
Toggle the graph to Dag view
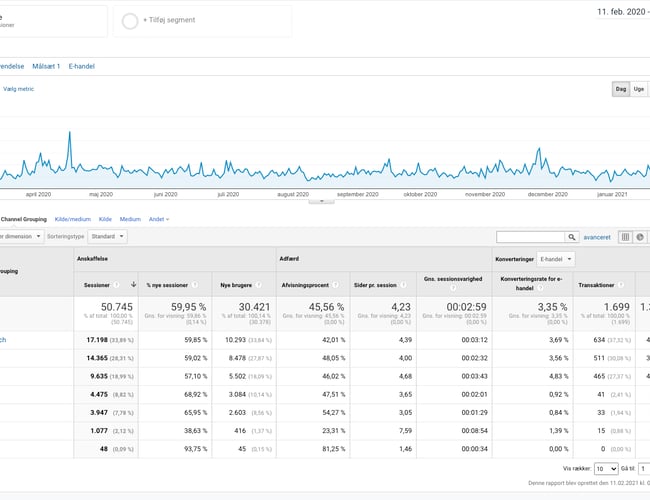point(621,89)
